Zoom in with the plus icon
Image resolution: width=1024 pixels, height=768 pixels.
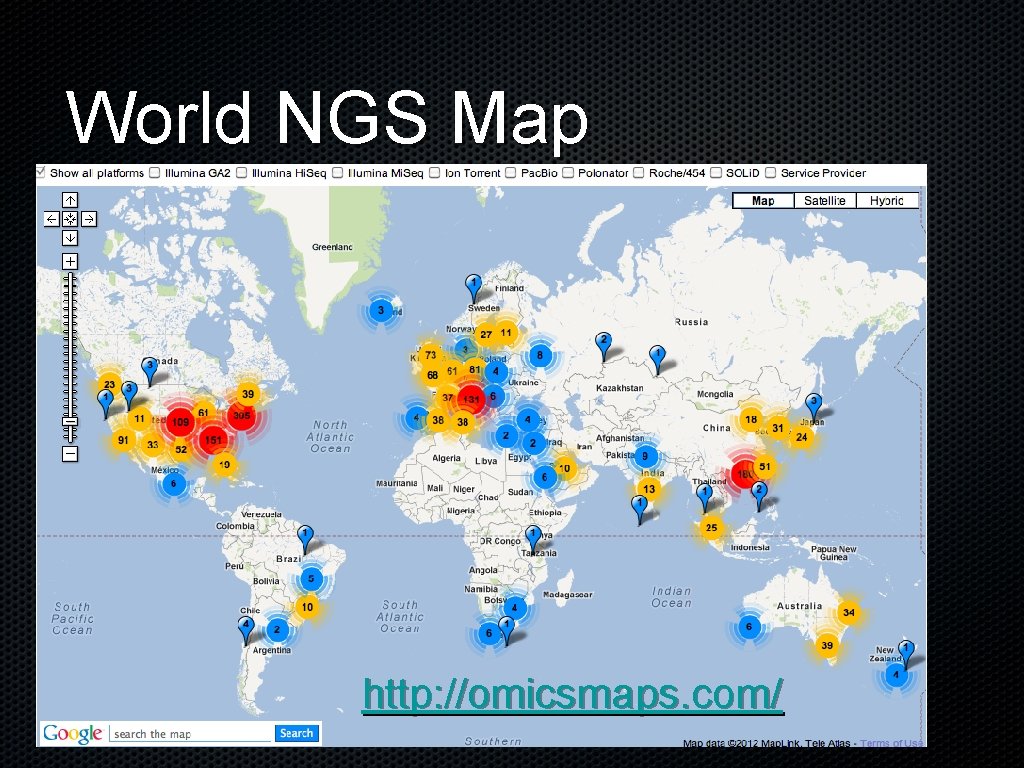(x=68, y=260)
